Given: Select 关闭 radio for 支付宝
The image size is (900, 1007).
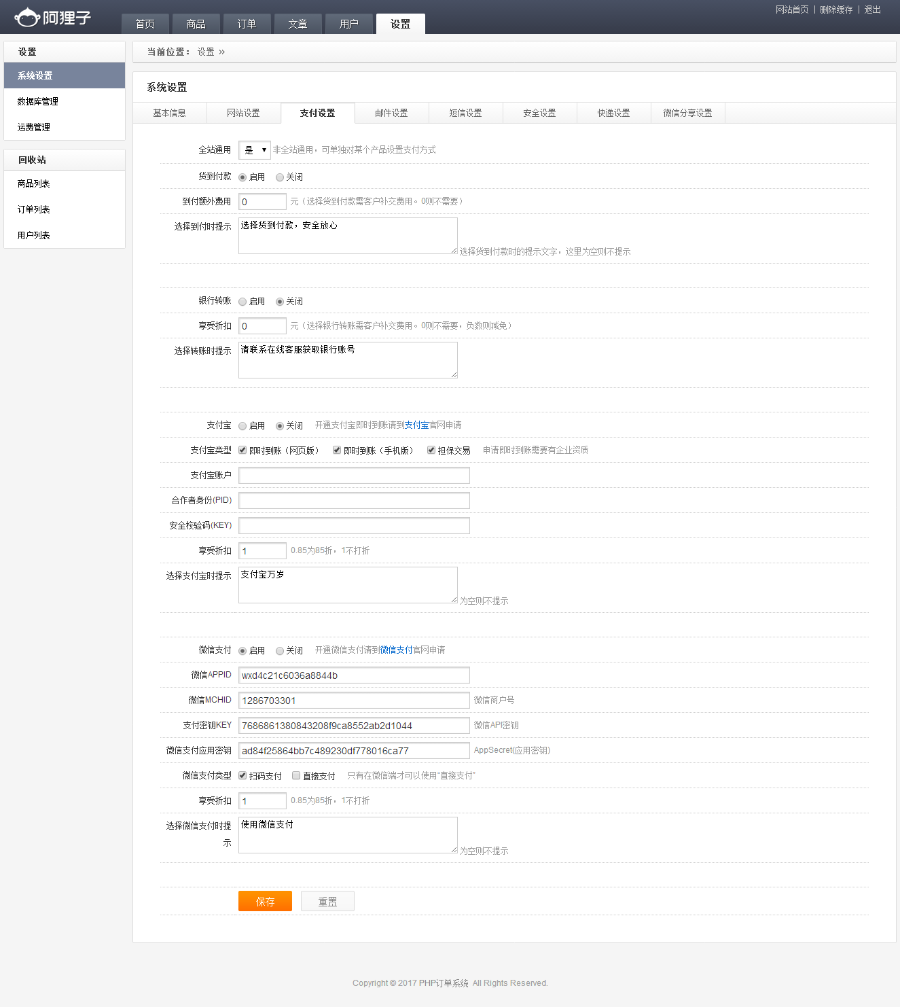Looking at the screenshot, I should (279, 426).
